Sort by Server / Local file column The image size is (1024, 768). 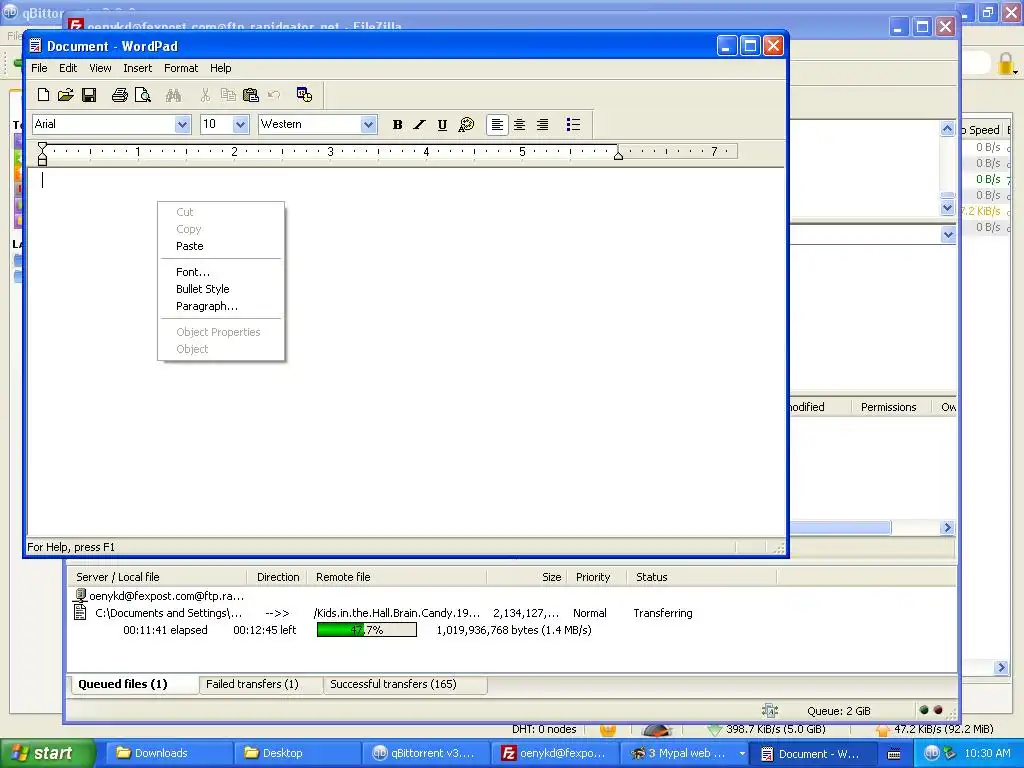(157, 577)
